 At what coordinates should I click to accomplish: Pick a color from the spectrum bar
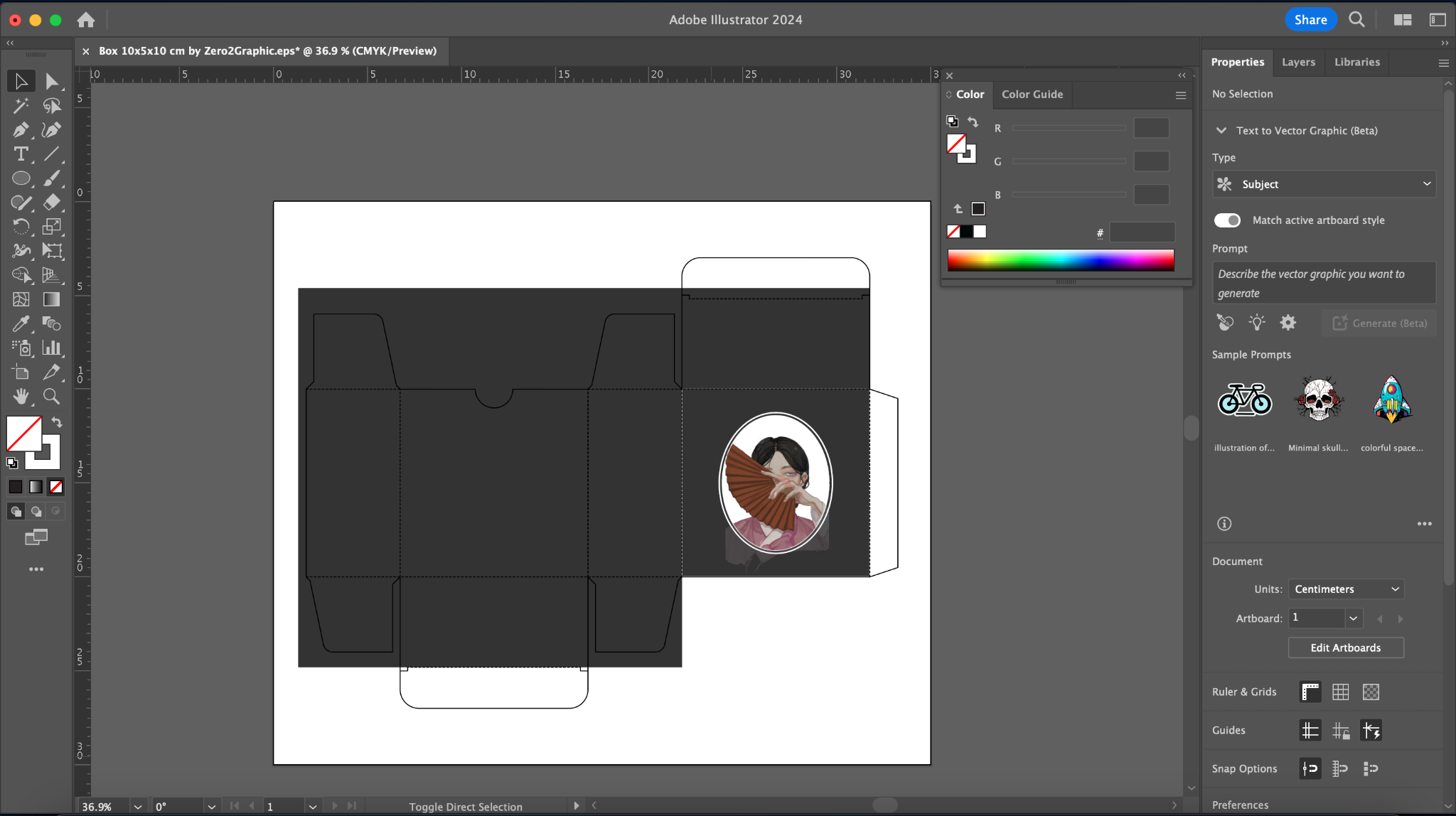click(x=1060, y=260)
